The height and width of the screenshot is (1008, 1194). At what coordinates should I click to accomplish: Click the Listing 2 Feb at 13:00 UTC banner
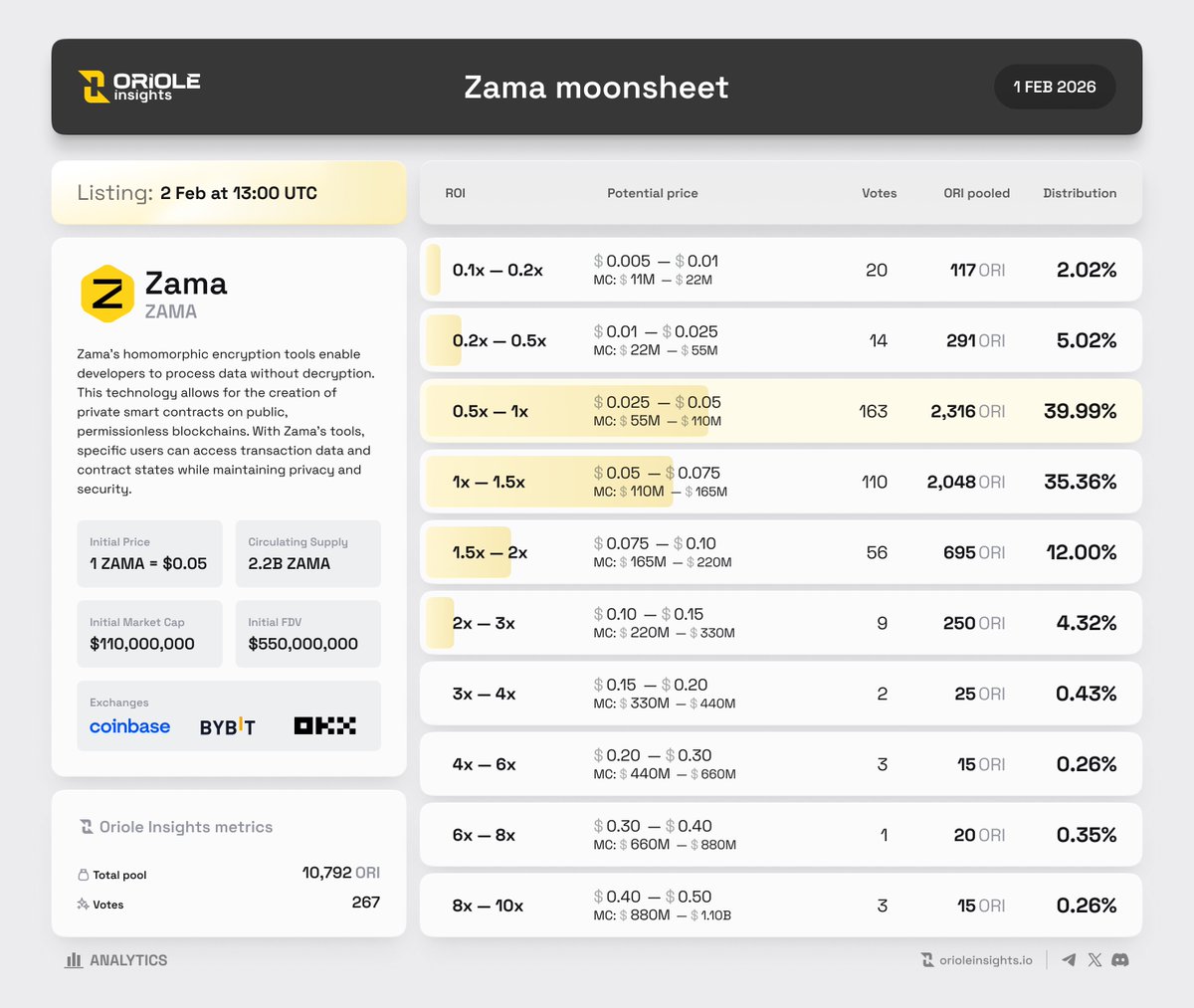click(229, 193)
